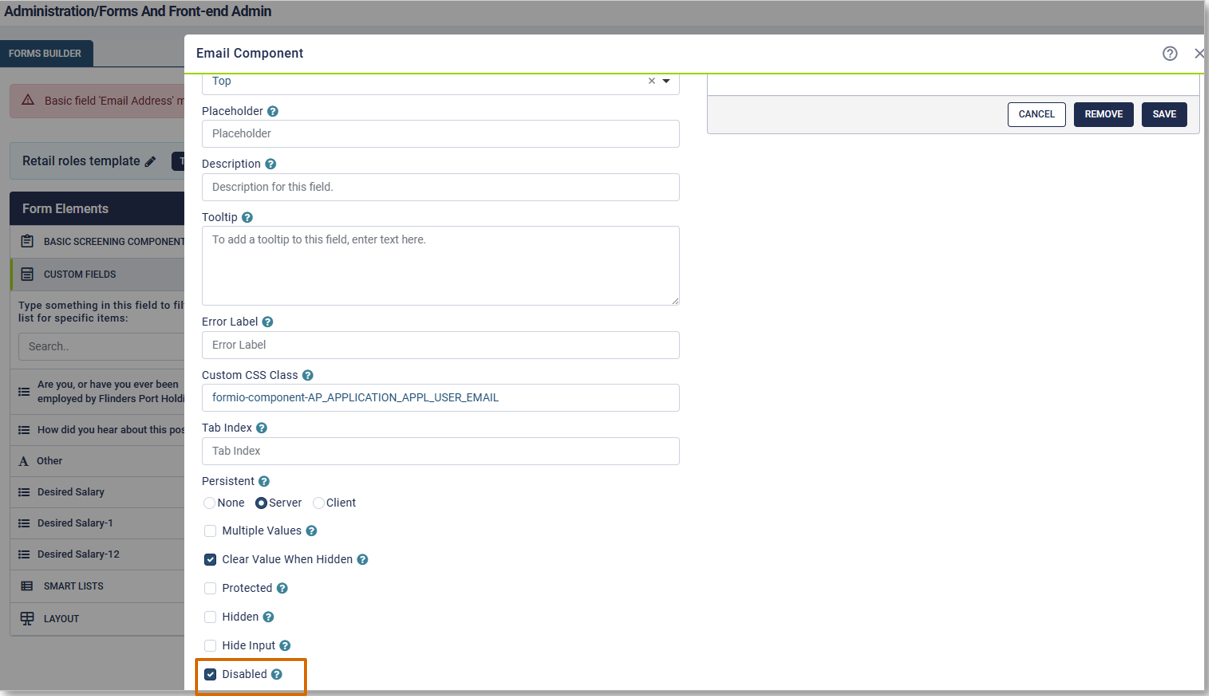Click the clear X in the Top dropdown
This screenshot has width=1209, height=696.
652,81
